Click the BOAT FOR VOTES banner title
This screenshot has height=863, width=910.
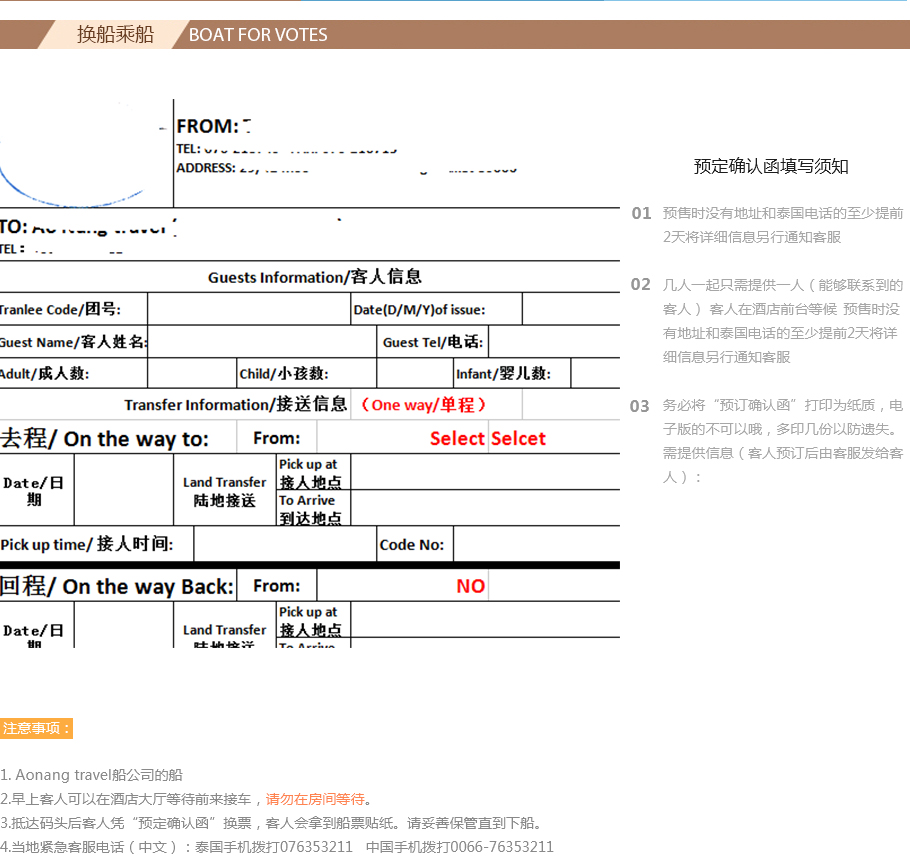click(x=258, y=35)
